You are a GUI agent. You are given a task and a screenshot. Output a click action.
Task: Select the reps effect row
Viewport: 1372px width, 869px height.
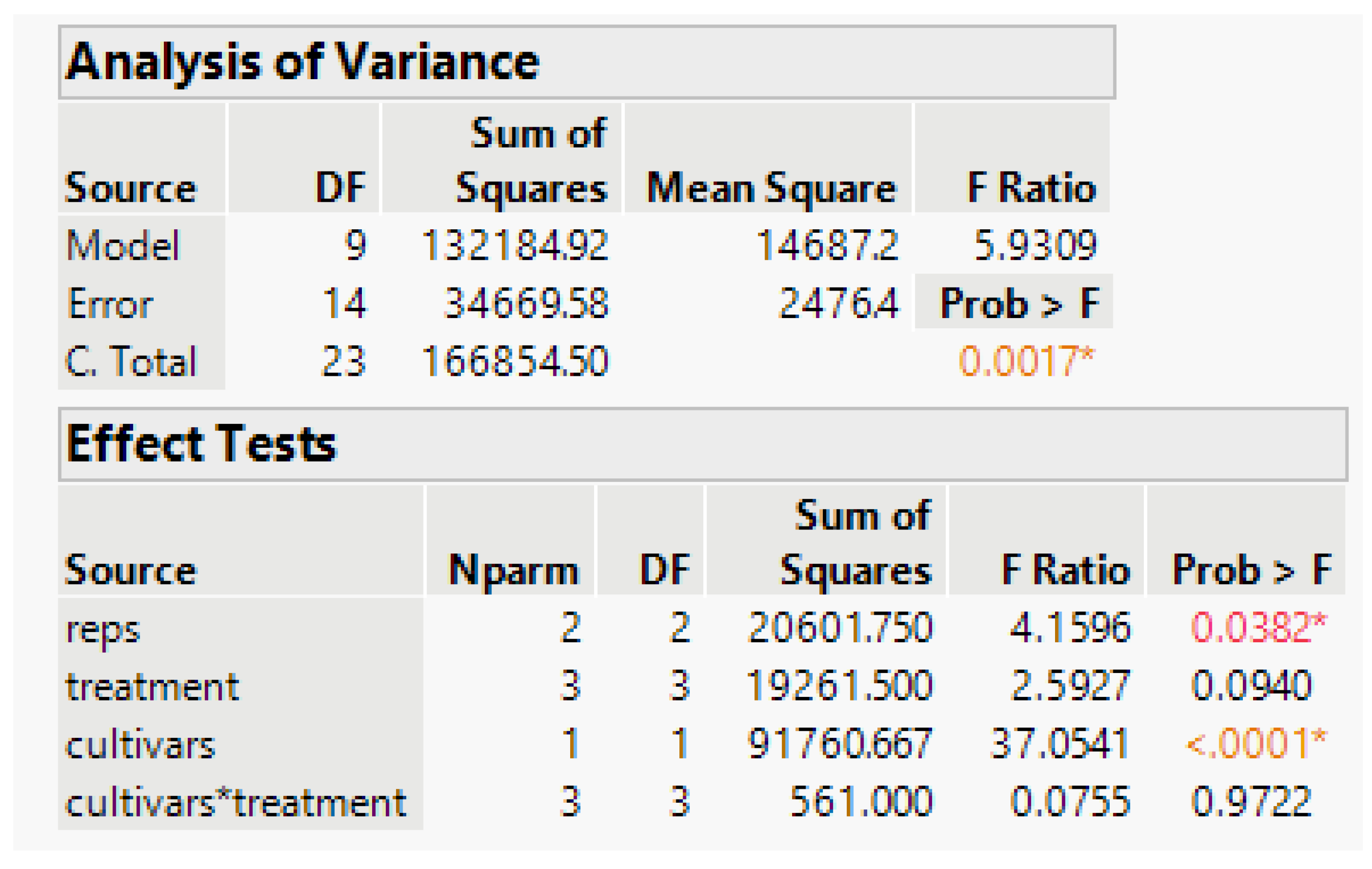103,629
